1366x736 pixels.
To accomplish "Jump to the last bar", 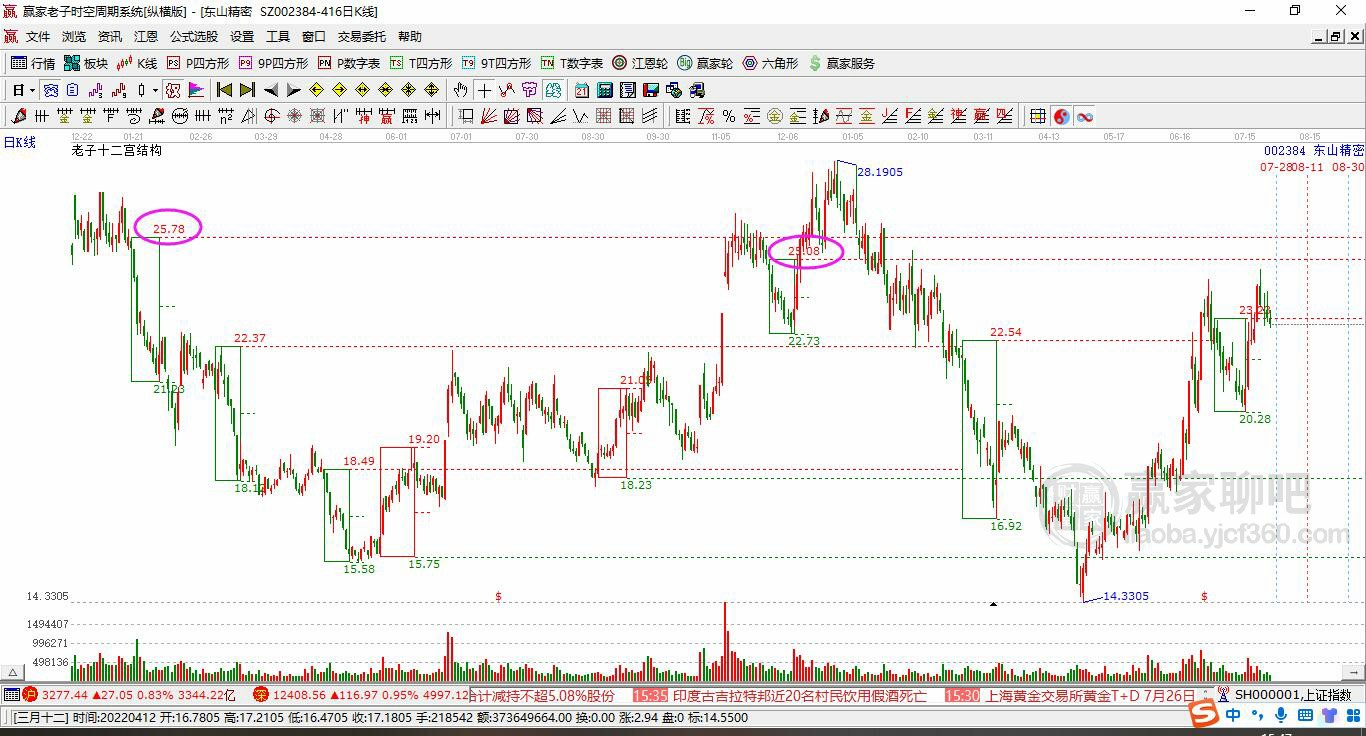I will tap(247, 90).
